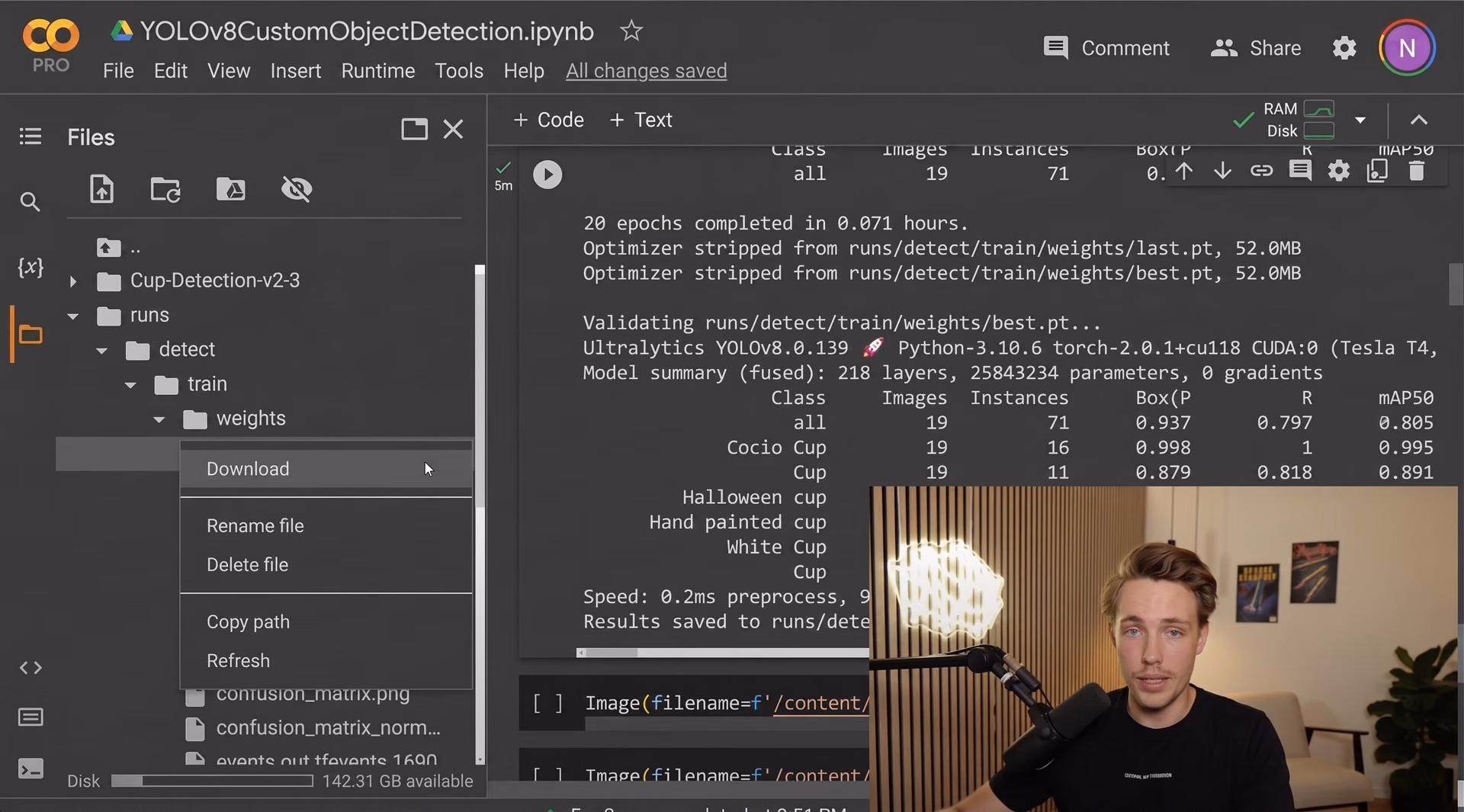Collapse the train folder
Screen dimensions: 1464x812
pyautogui.click(x=130, y=385)
